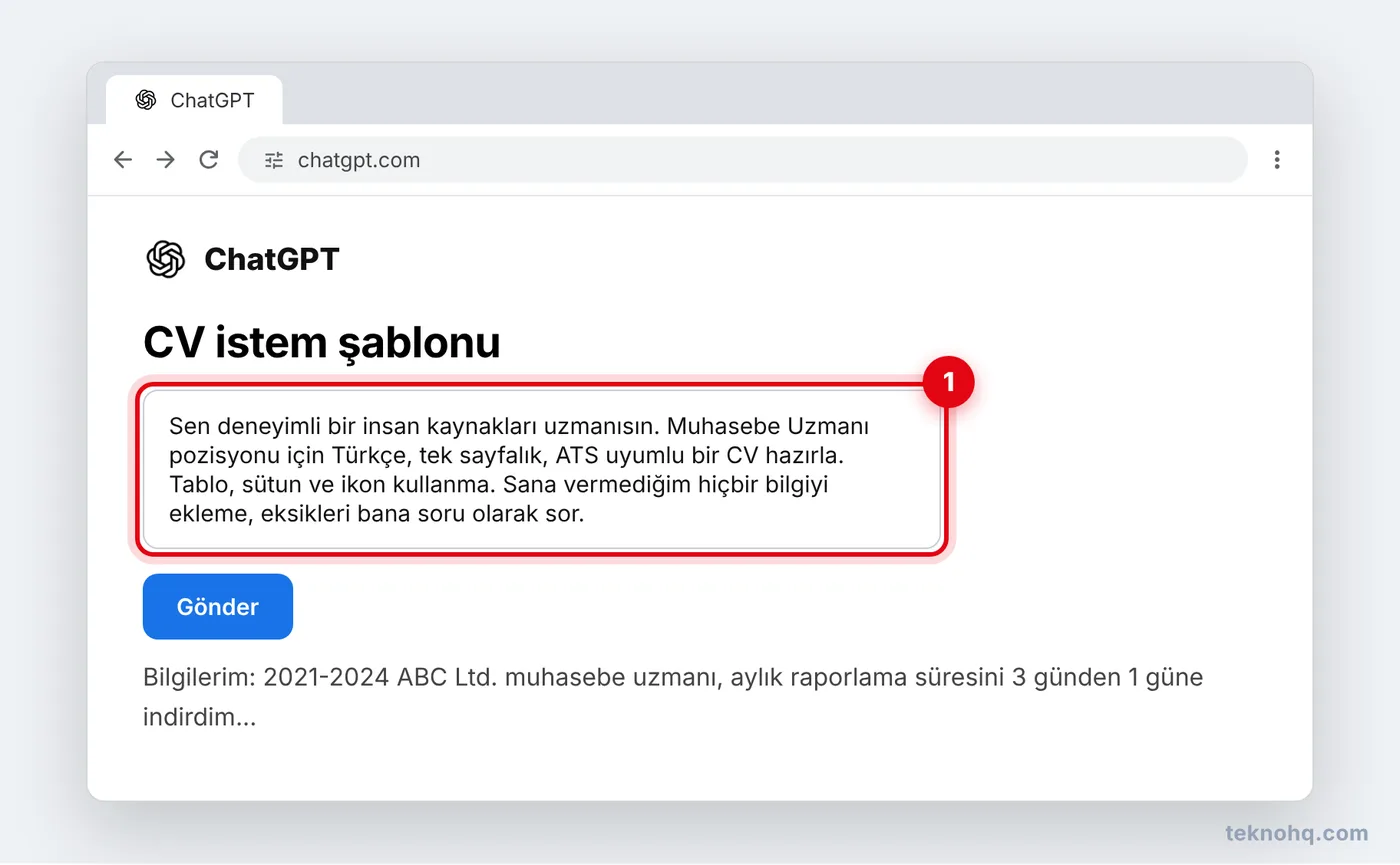Viewport: 1400px width, 865px height.
Task: Reload the chatgpt.com page
Action: click(209, 160)
